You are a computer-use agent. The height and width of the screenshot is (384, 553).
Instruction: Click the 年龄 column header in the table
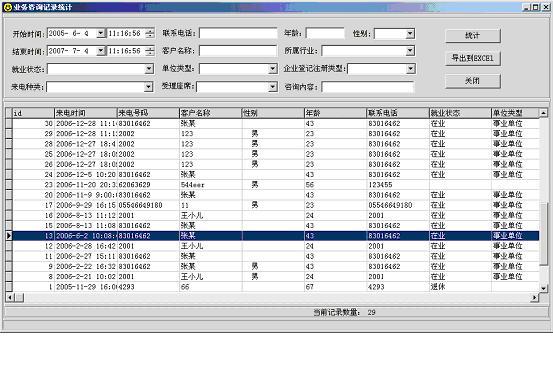tap(335, 113)
